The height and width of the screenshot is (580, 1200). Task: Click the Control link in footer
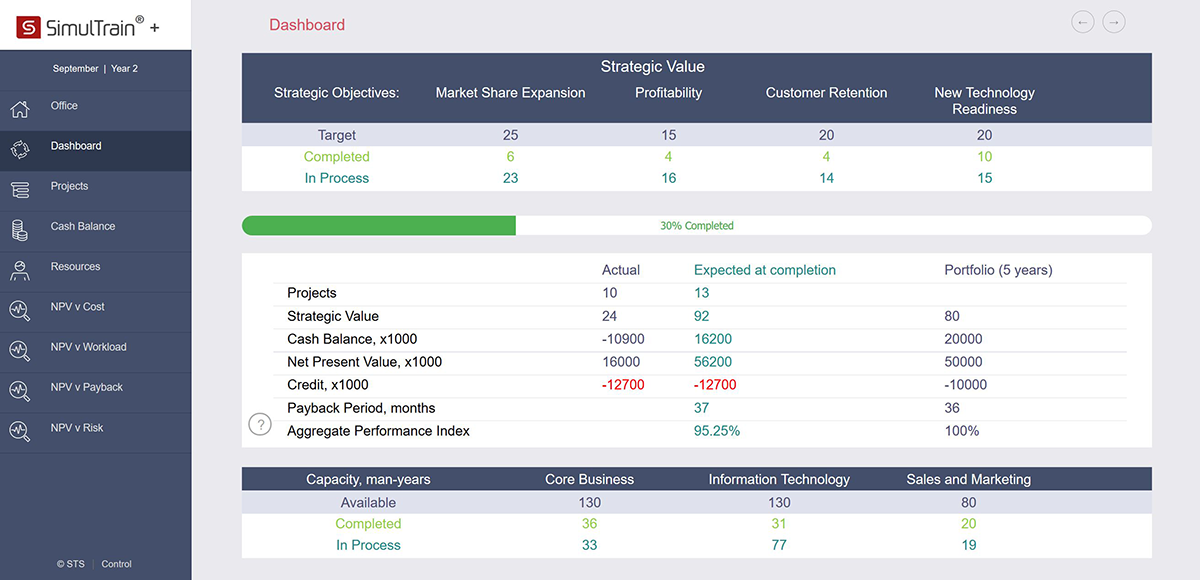coord(116,564)
